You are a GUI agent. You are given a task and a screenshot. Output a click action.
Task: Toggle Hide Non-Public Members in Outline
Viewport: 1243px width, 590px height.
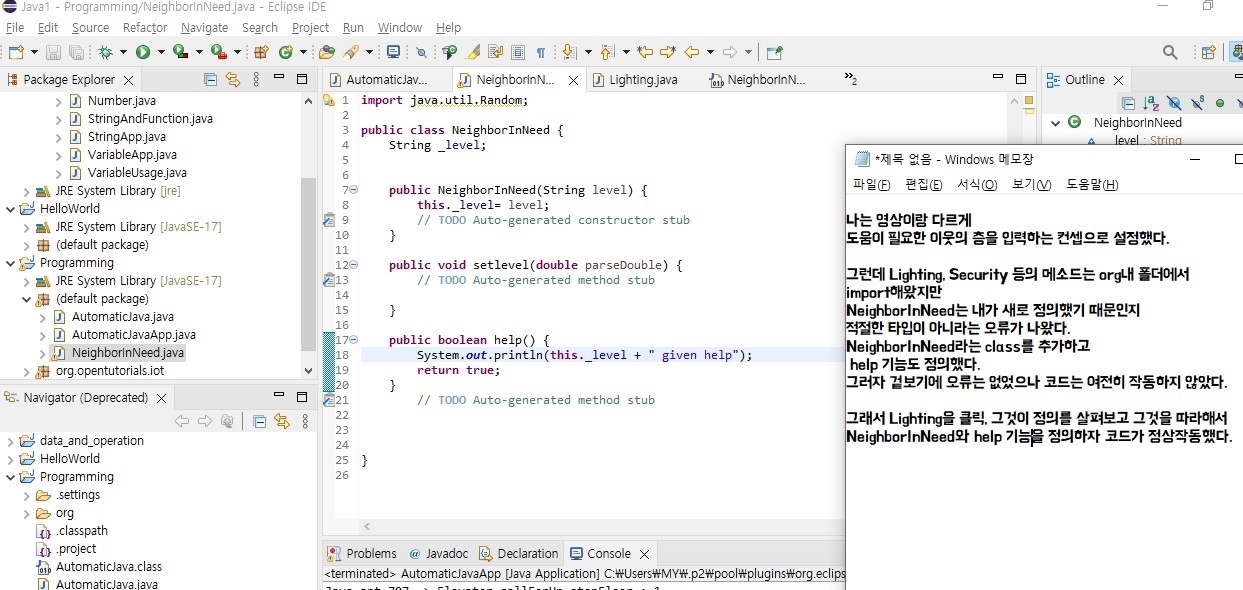coord(1220,103)
